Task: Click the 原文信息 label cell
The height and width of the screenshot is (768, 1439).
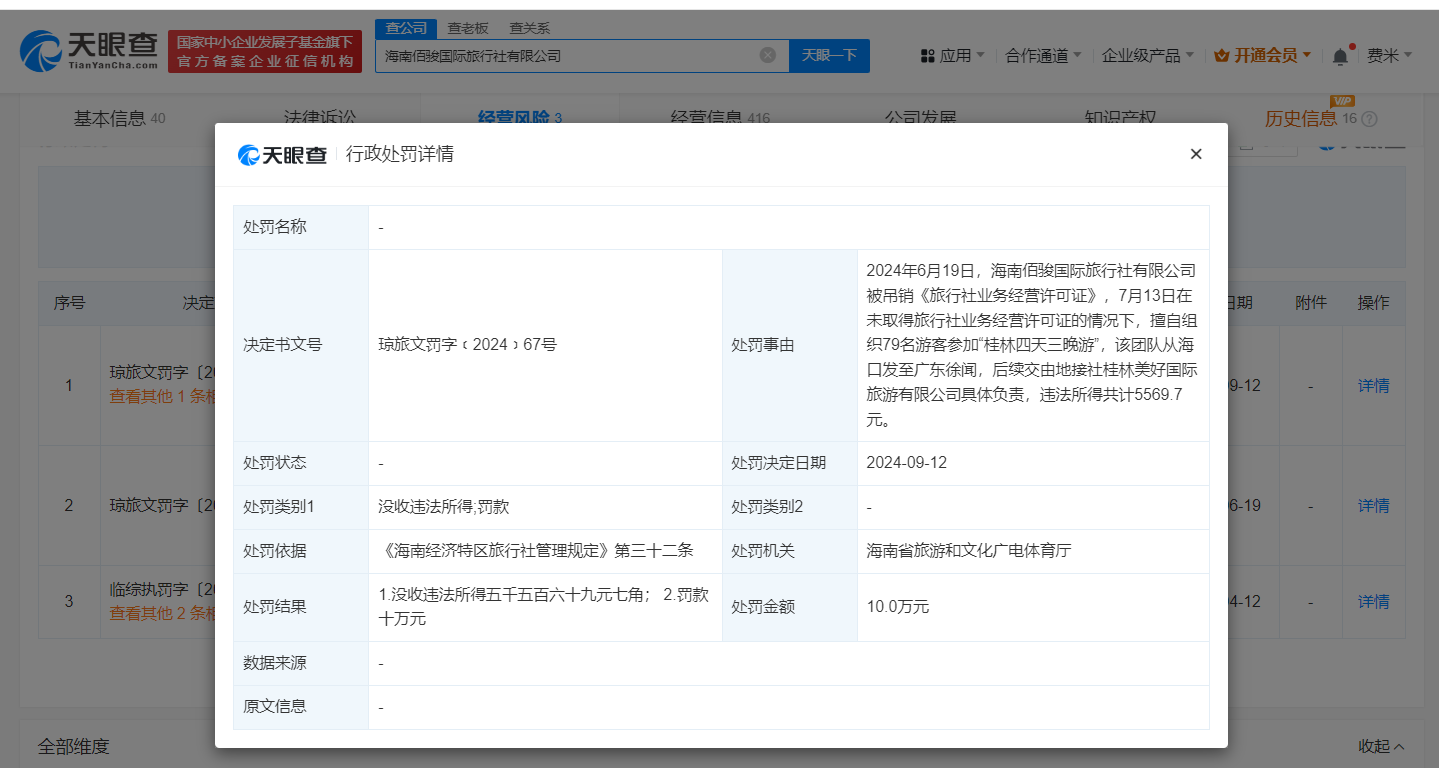Action: coord(301,707)
